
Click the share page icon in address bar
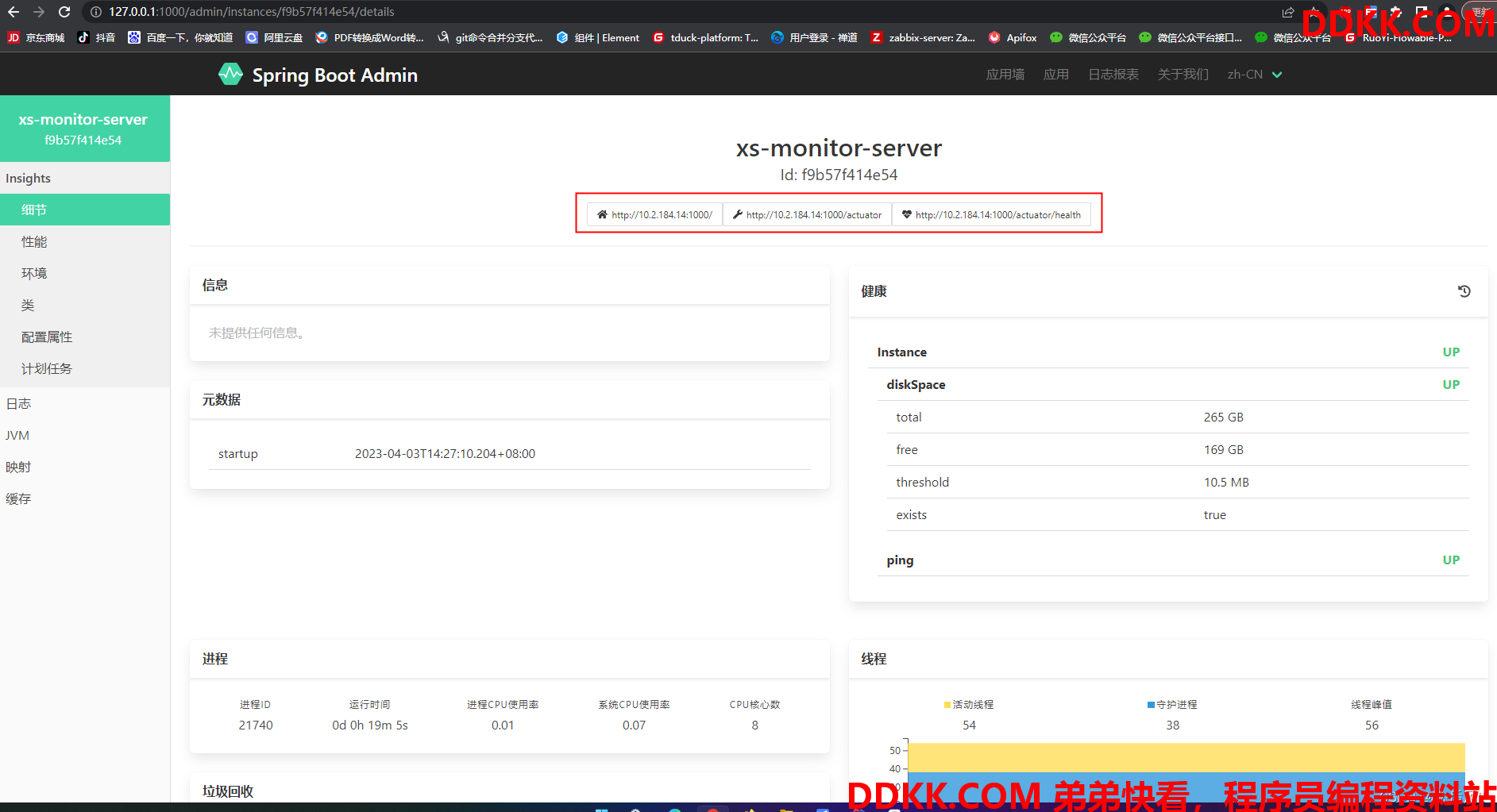(x=1288, y=12)
